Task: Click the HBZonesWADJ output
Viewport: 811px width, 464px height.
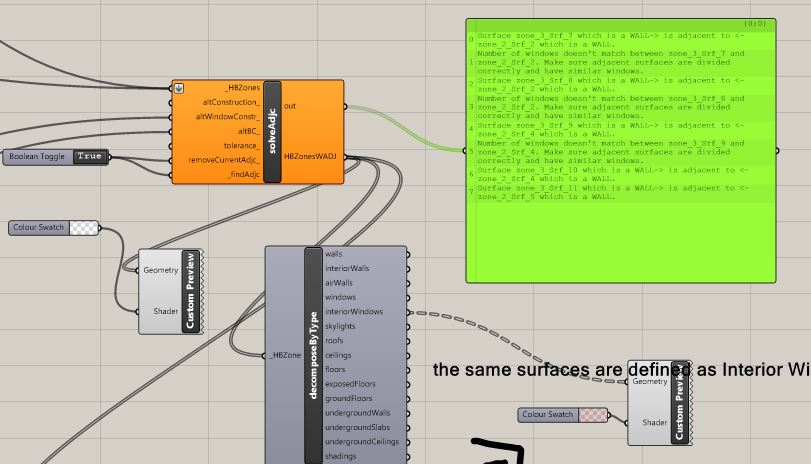Action: 310,156
